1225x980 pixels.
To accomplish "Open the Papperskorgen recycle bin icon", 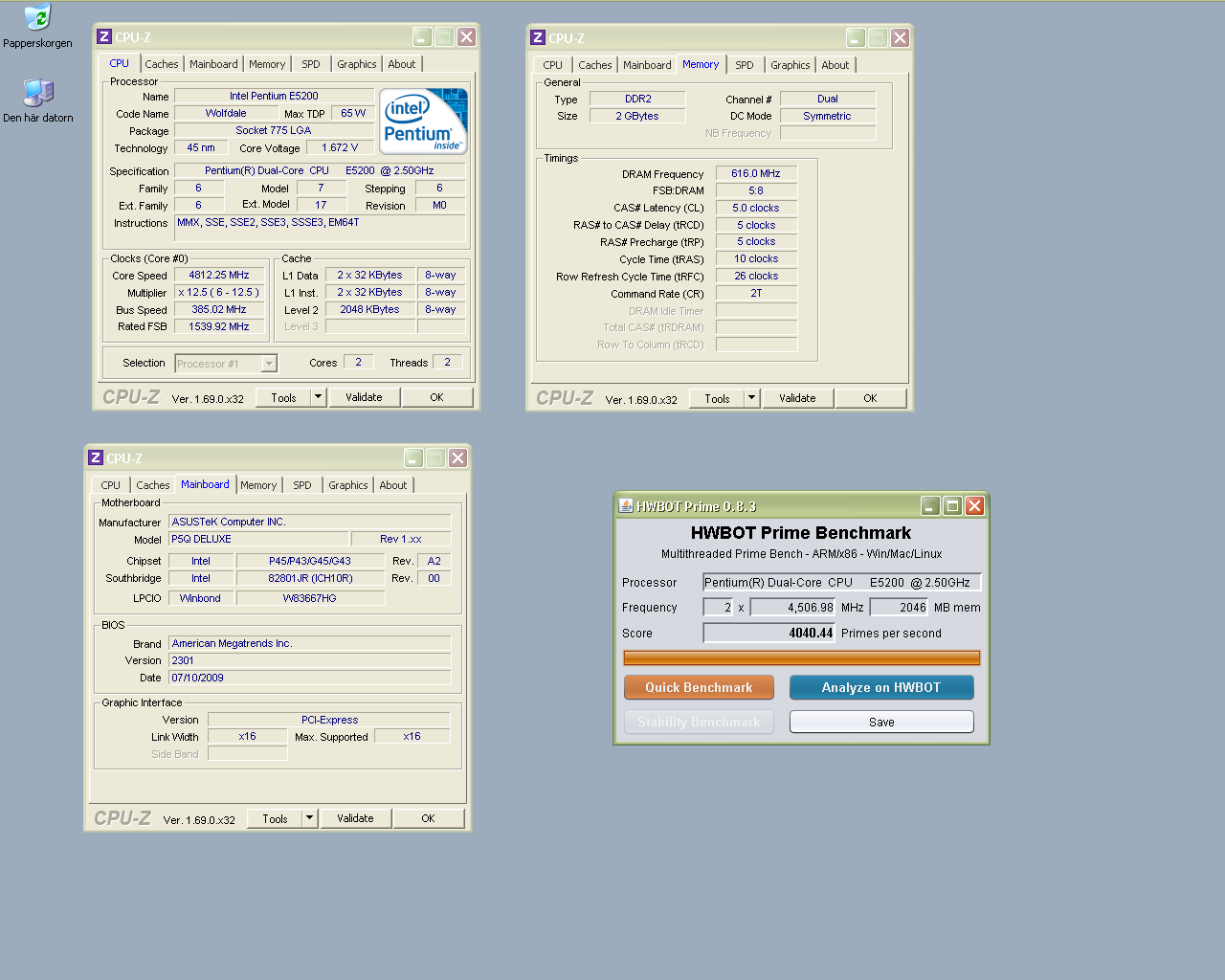I will (37, 17).
